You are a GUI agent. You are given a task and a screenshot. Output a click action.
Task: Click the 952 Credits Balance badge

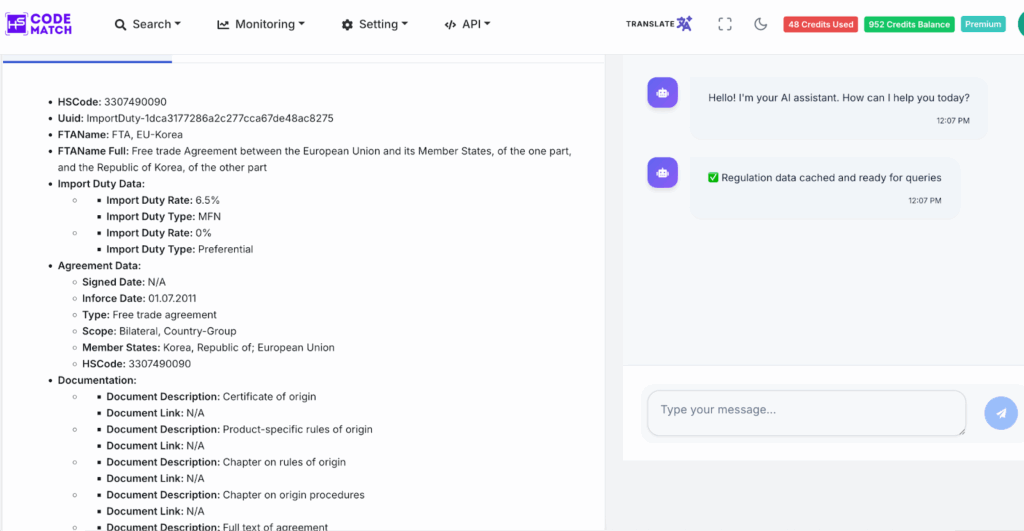pyautogui.click(x=909, y=24)
